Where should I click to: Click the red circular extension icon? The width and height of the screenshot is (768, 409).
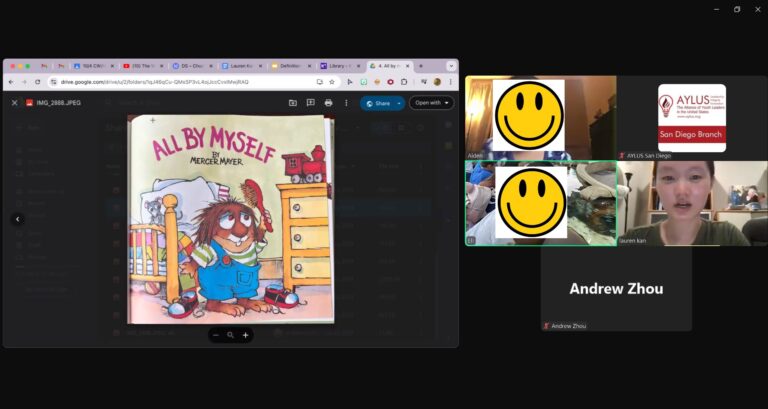pos(390,82)
